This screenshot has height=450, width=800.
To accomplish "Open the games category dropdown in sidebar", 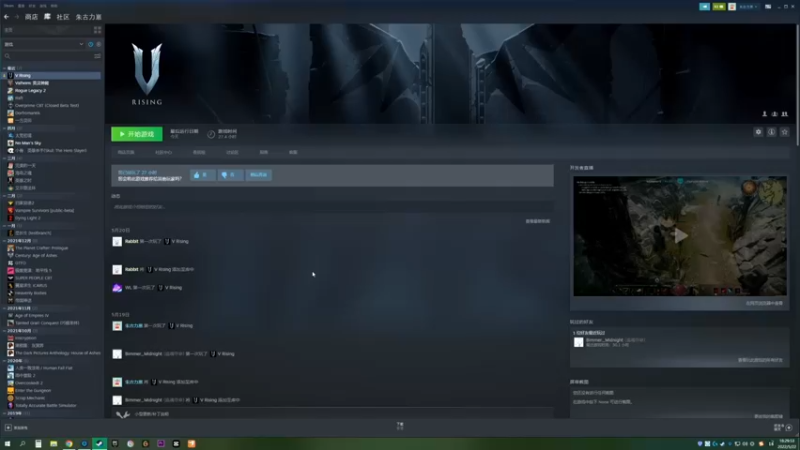I will [x=44, y=44].
